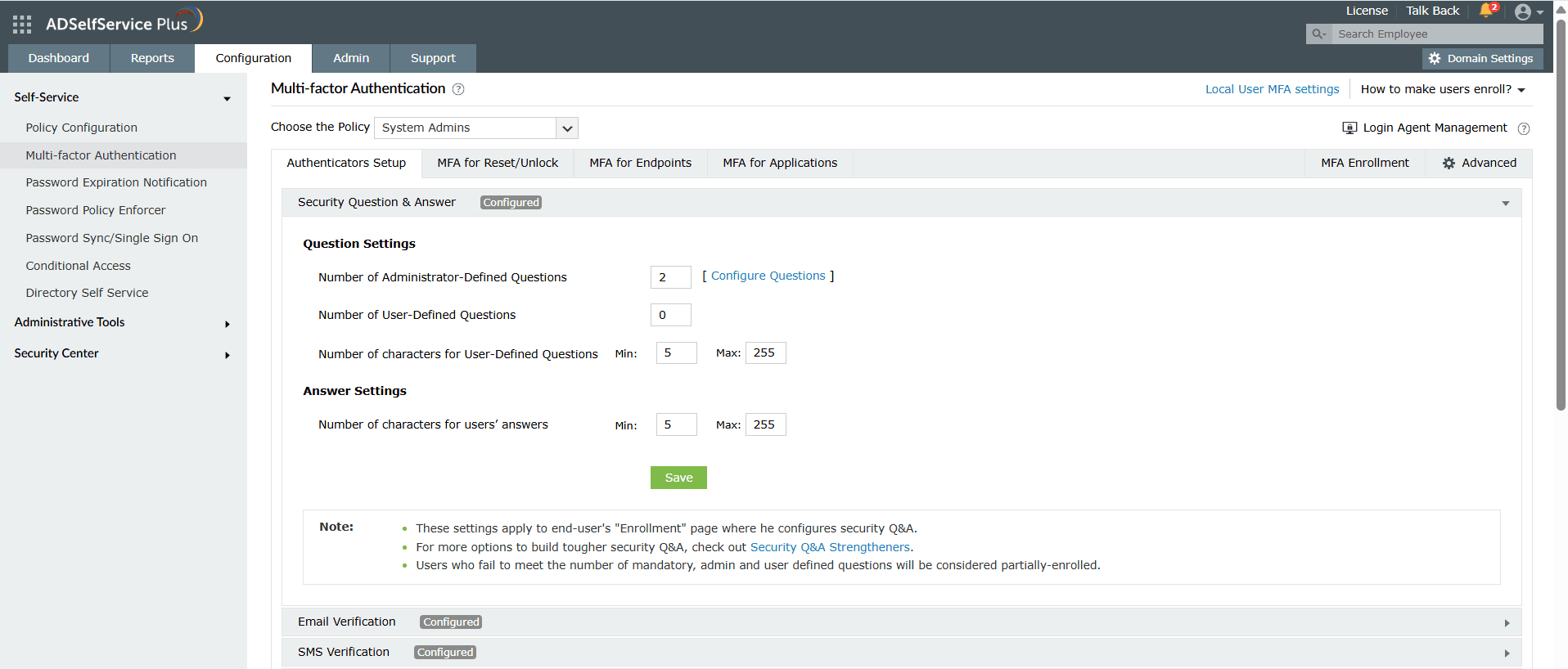
Task: Expand the Administrative Tools sidebar section
Action: [228, 324]
